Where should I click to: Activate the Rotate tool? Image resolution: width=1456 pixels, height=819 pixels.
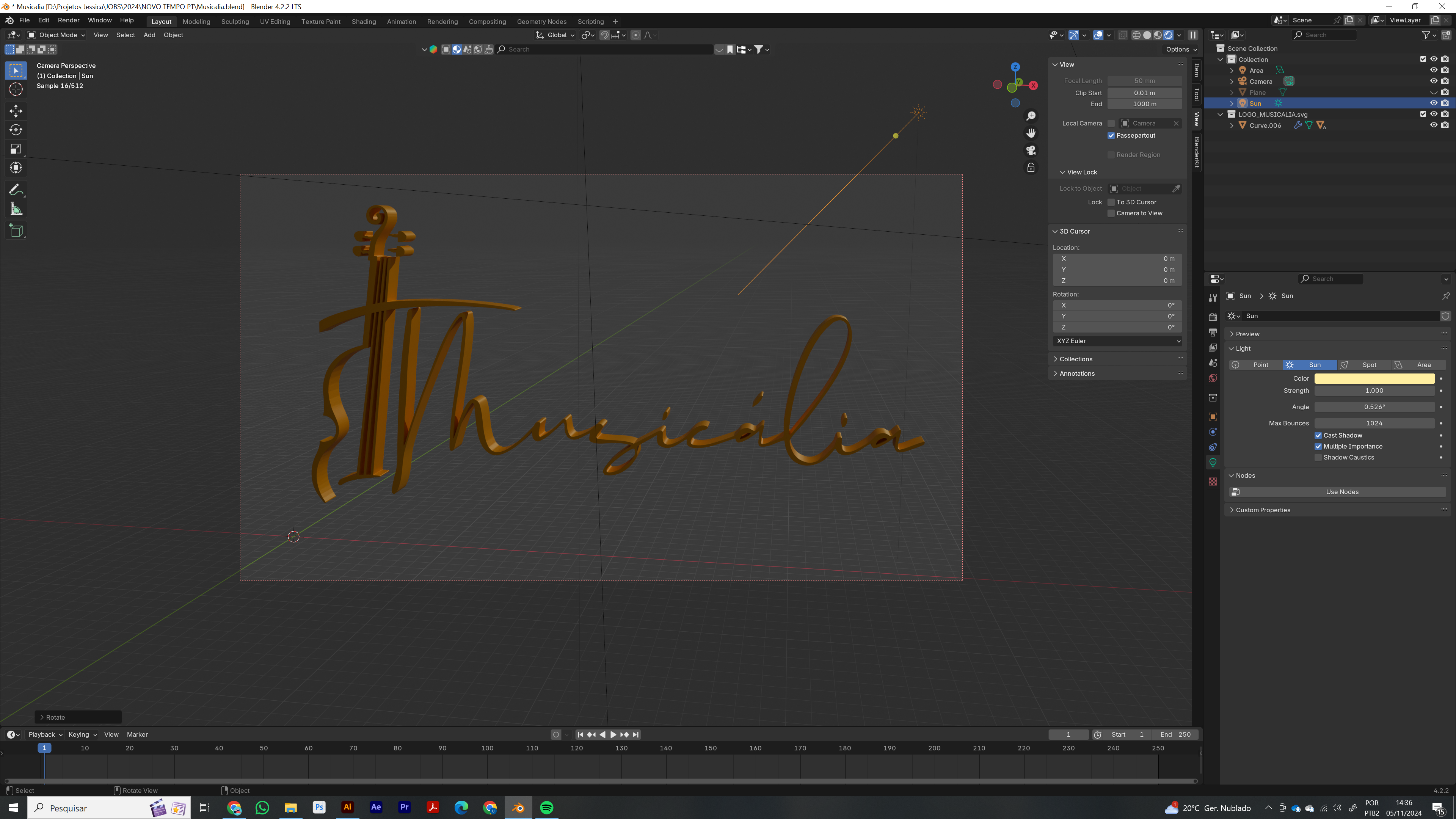[x=16, y=129]
